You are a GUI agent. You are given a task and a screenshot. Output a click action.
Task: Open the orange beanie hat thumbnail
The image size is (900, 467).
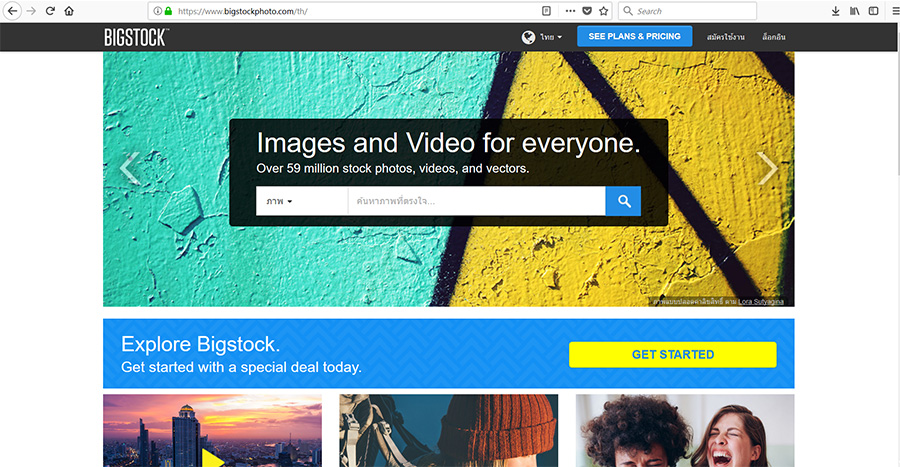point(448,430)
